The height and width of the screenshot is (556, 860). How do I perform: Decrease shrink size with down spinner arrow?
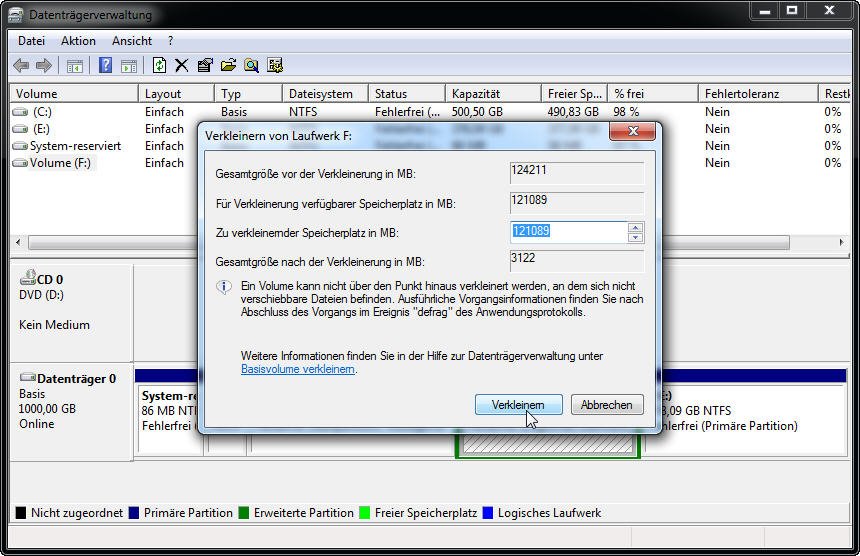[x=636, y=237]
